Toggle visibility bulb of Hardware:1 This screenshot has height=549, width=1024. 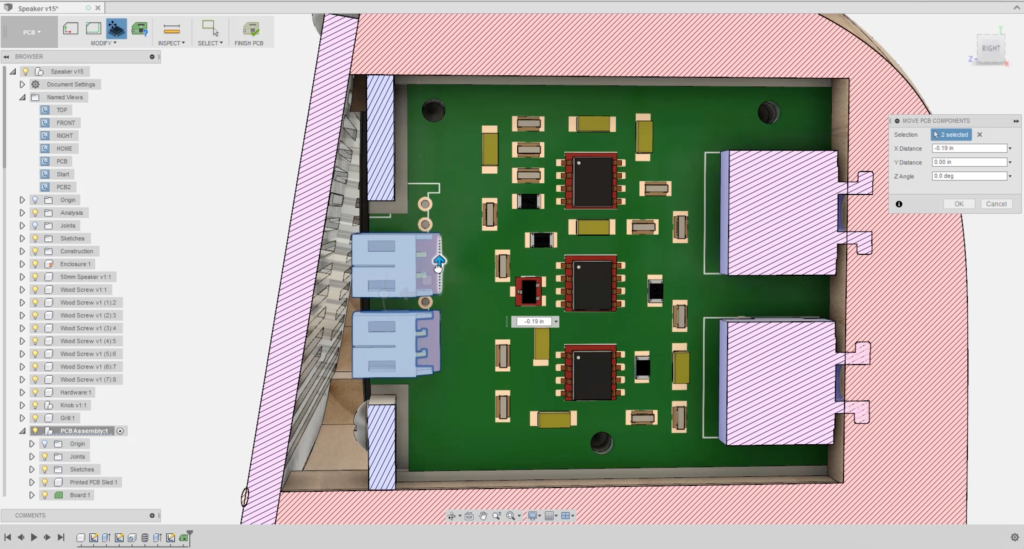tap(35, 392)
